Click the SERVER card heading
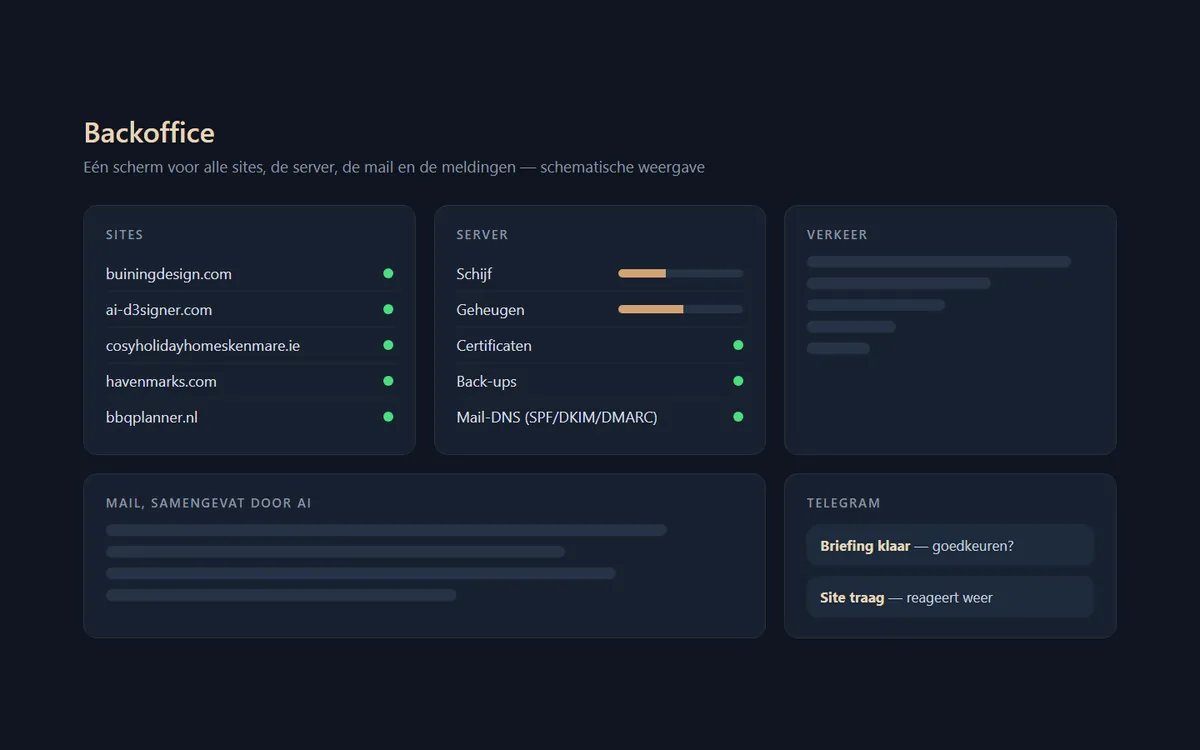Viewport: 1200px width, 750px height. [482, 235]
